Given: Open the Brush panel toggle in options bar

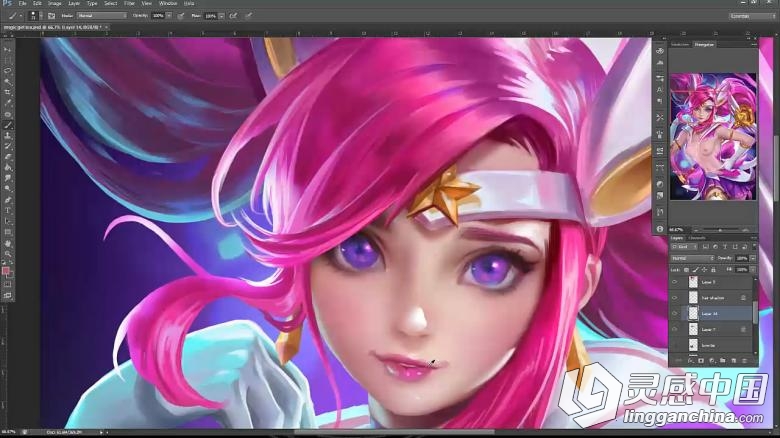Looking at the screenshot, I should 51,16.
